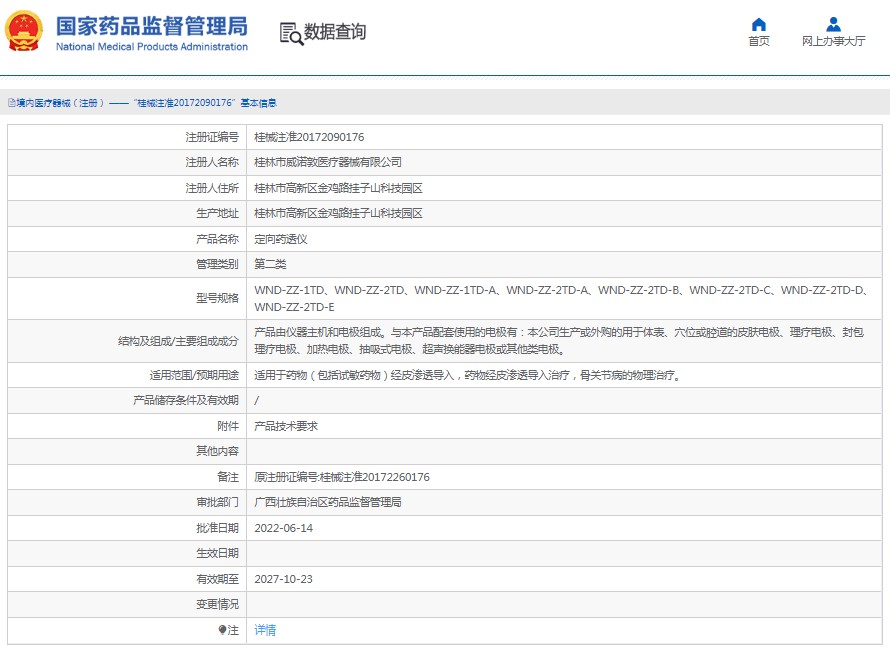Click model spec WND-ZZ-2TD-E text
The image size is (890, 651).
294,307
